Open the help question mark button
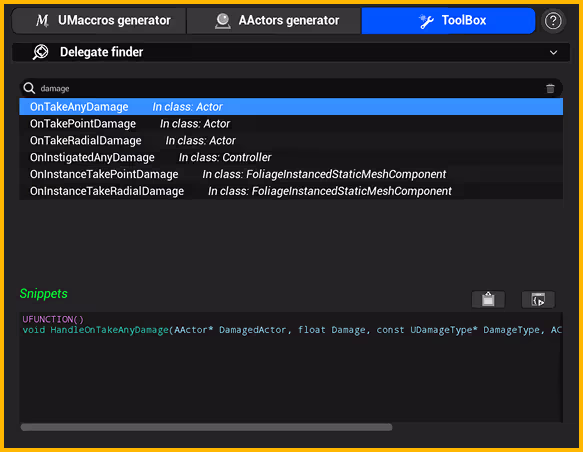583x452 pixels. (553, 21)
